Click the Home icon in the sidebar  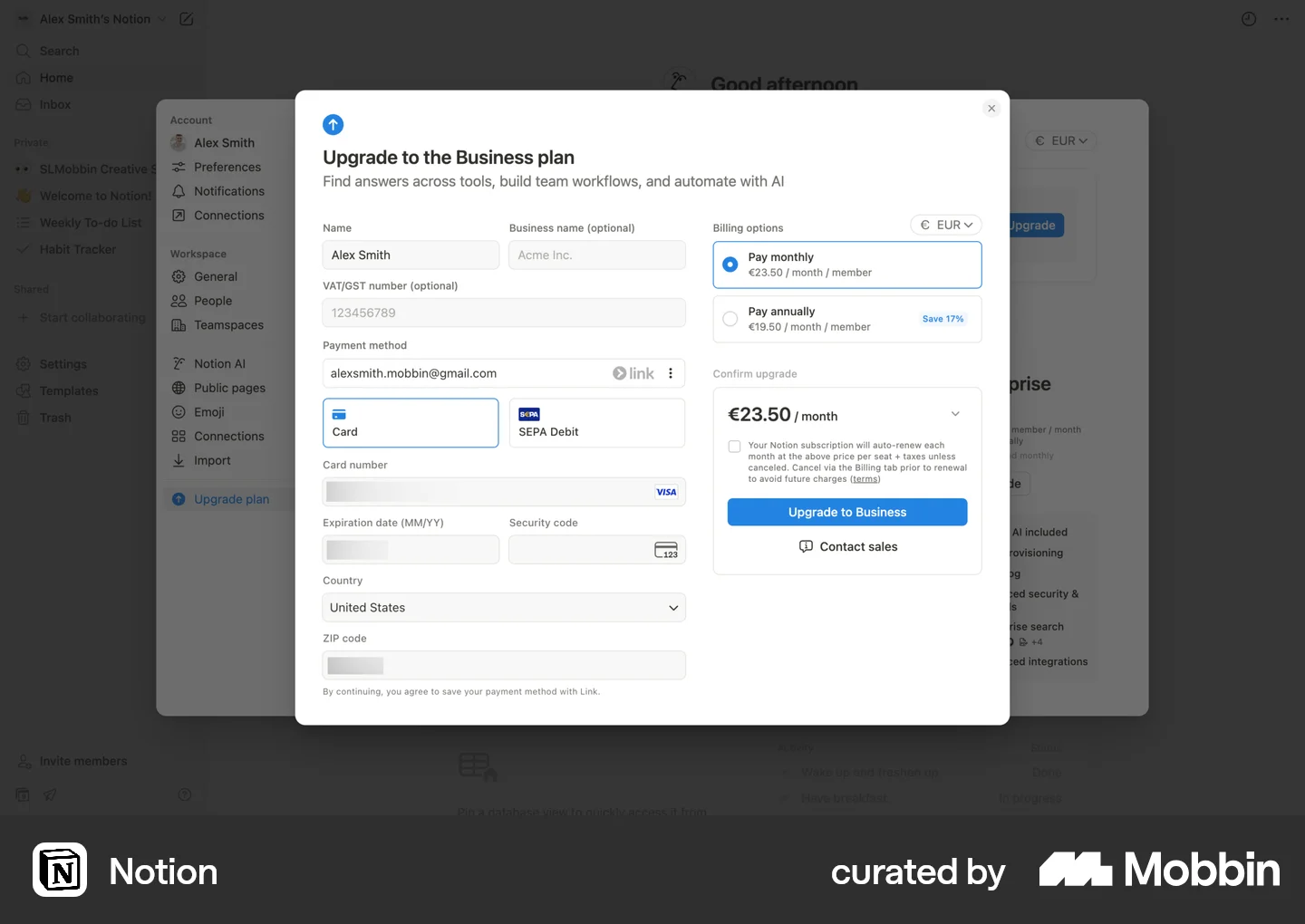24,78
